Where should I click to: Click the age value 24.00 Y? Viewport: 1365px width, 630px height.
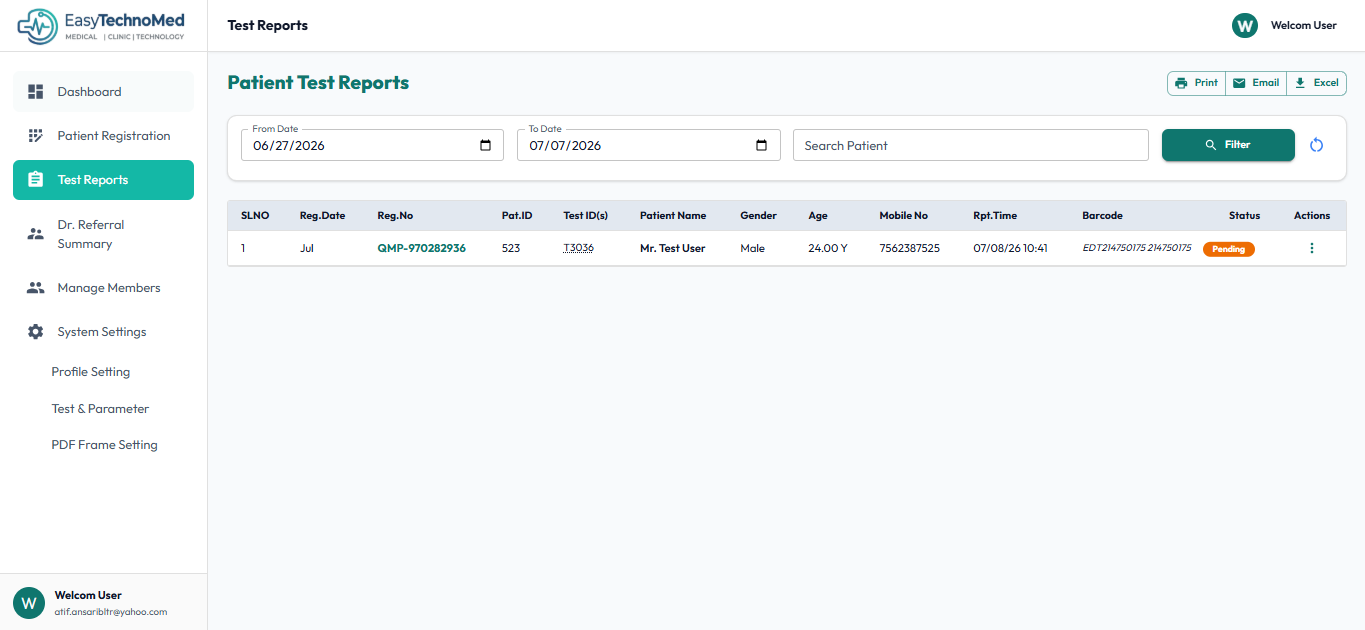point(827,248)
